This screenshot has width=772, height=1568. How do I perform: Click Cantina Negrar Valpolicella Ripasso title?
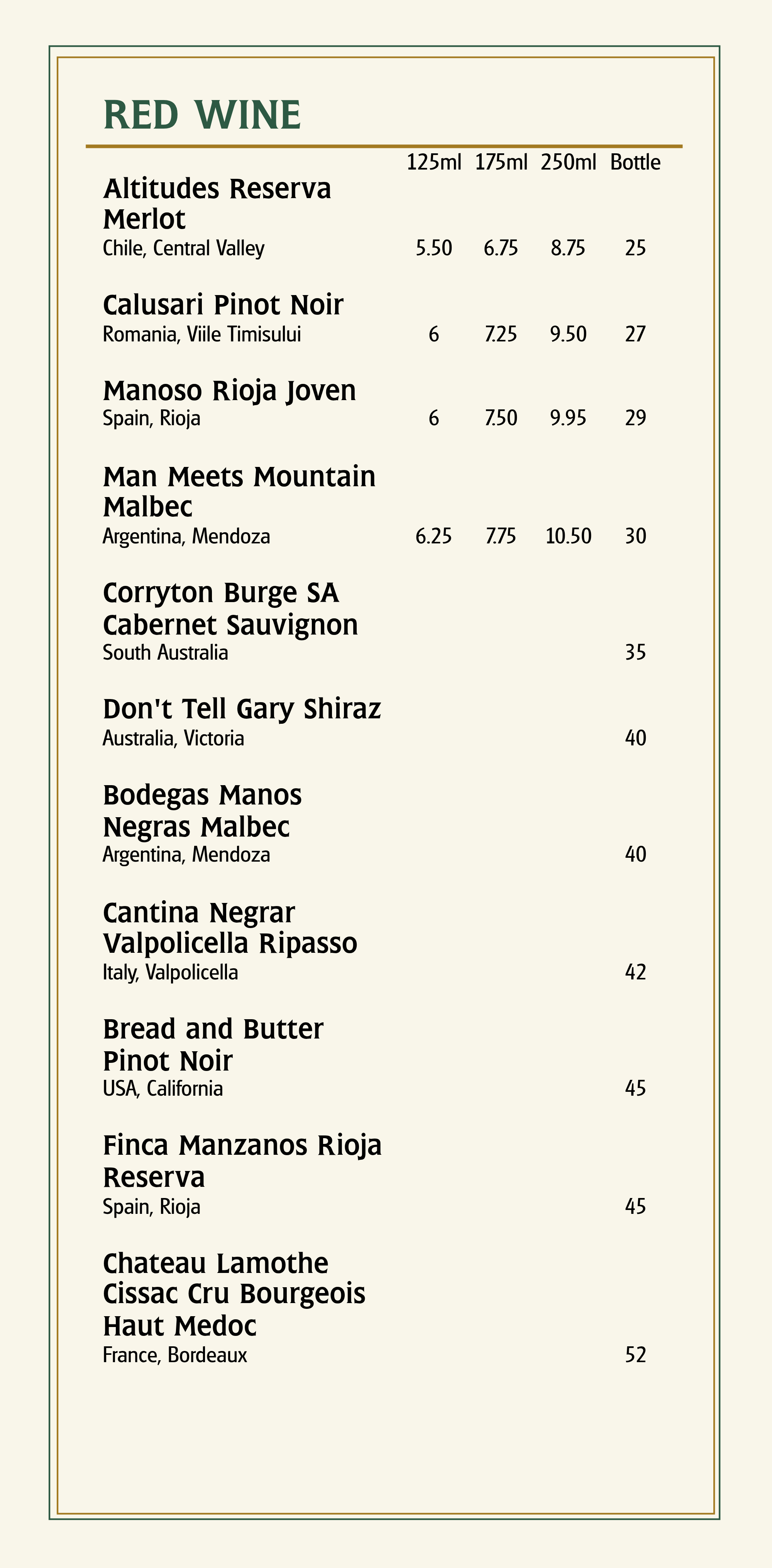pos(230,928)
